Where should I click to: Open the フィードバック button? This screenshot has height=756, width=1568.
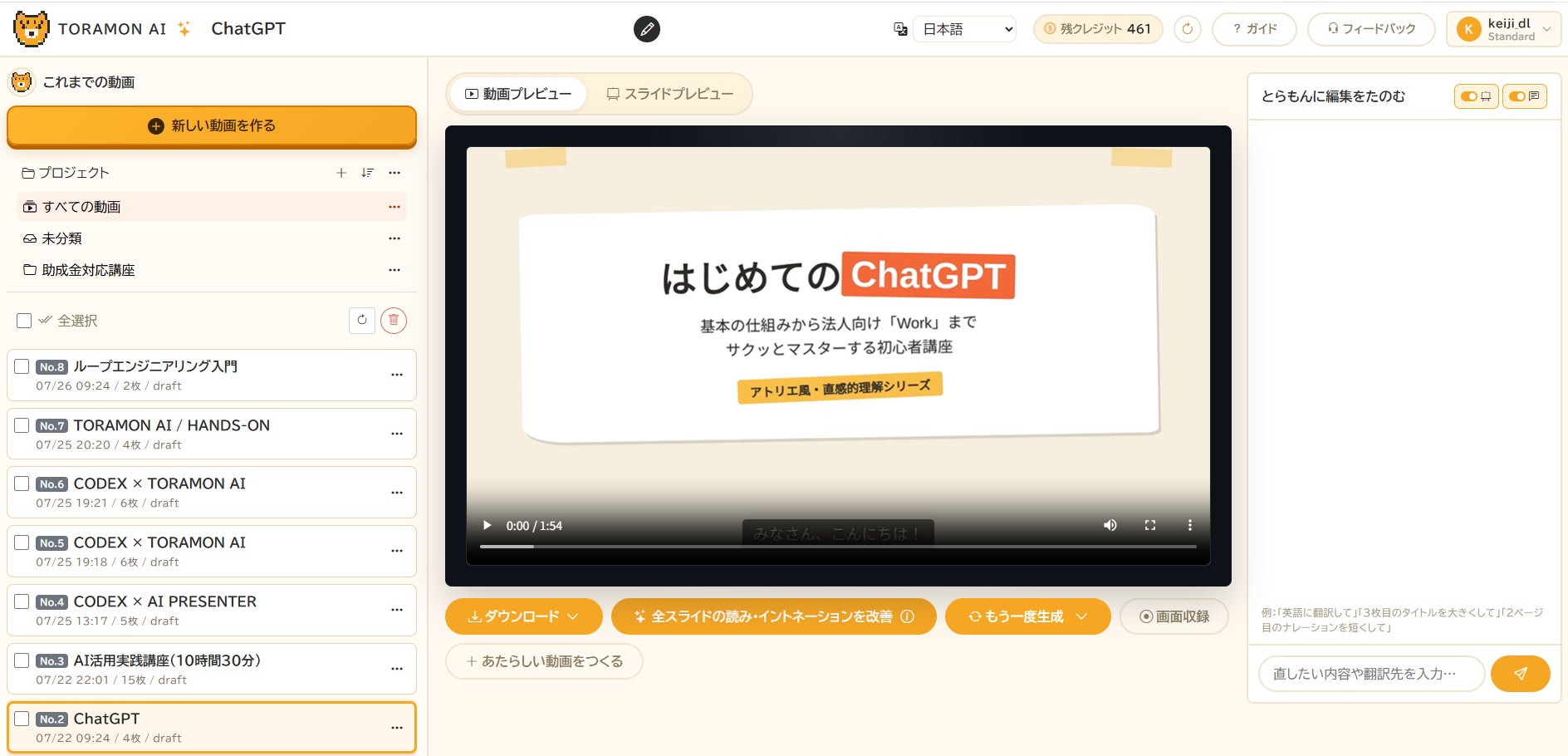click(x=1371, y=29)
